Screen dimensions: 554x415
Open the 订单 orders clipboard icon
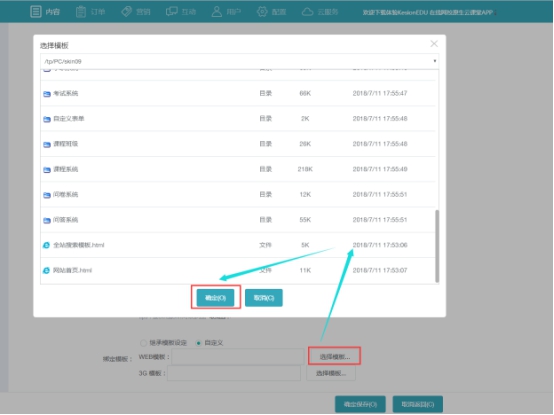[x=81, y=12]
